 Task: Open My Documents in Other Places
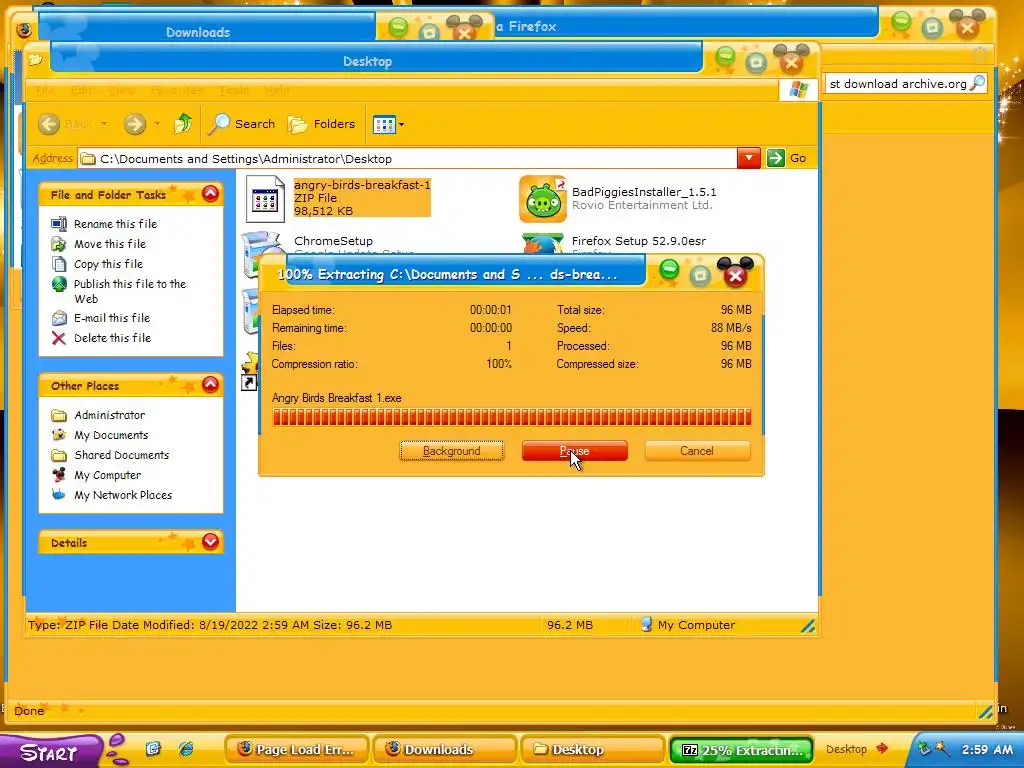[111, 435]
